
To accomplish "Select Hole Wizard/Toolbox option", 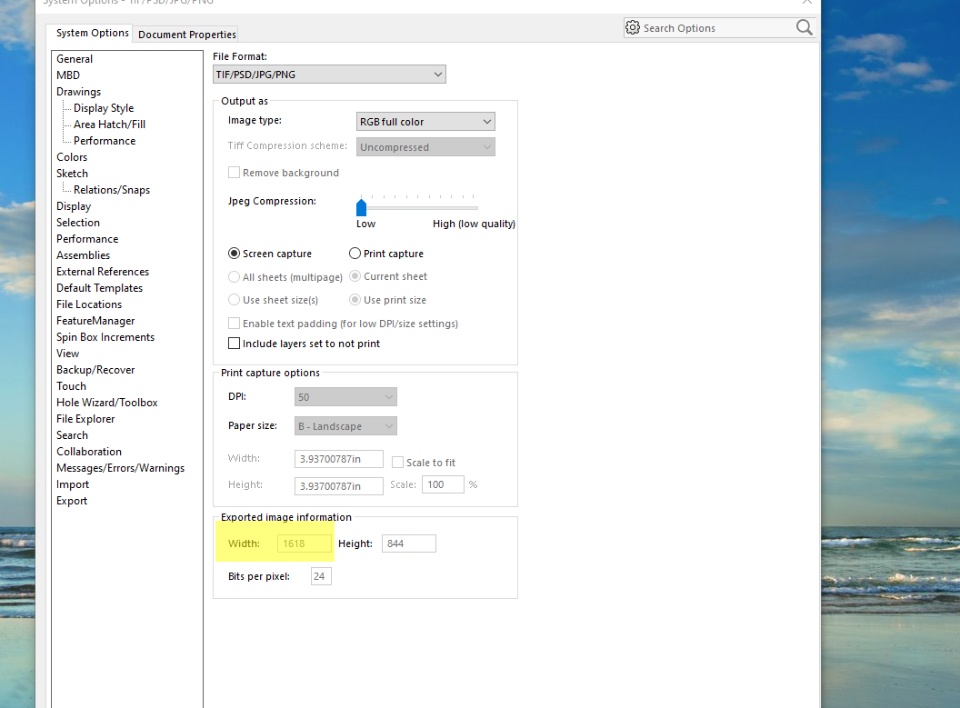I will click(x=107, y=402).
